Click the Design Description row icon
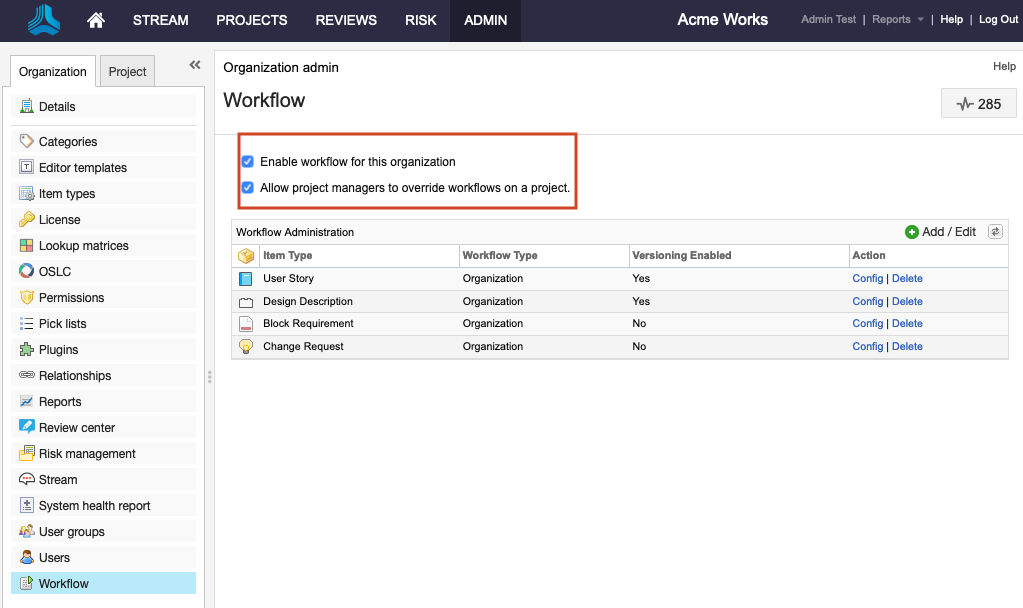1023x608 pixels. (246, 302)
